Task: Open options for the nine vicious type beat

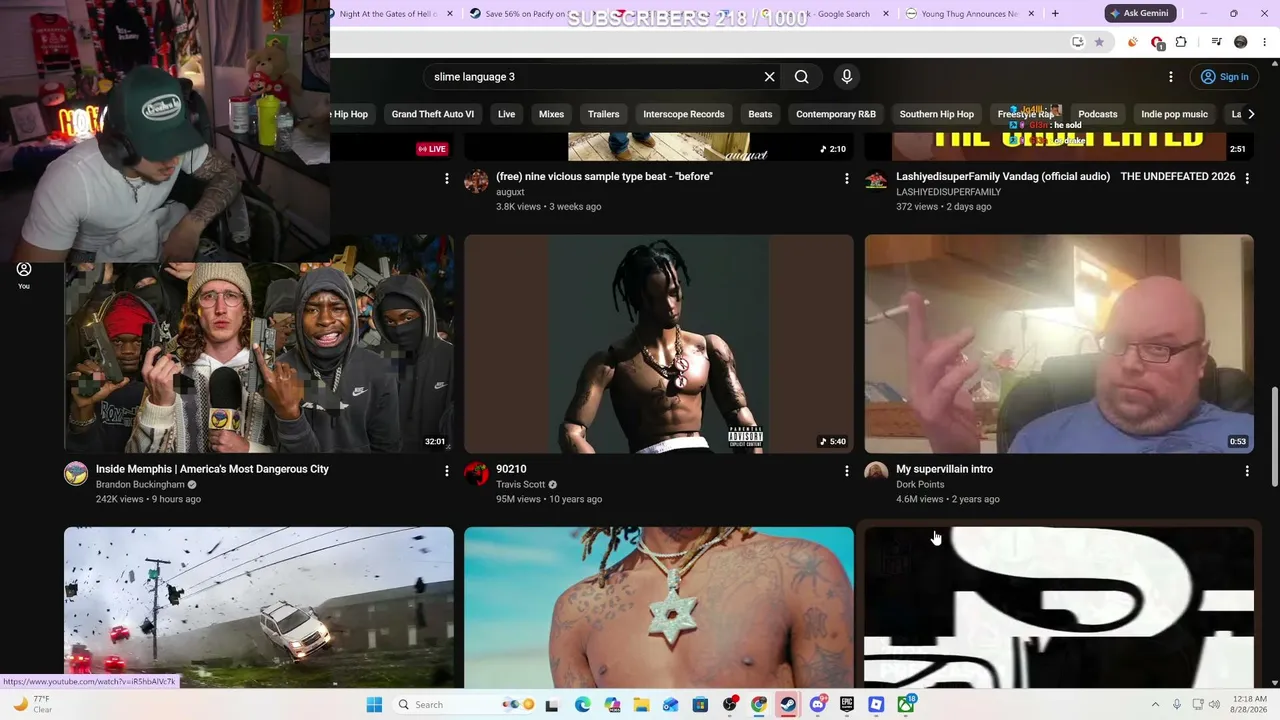Action: point(847,178)
